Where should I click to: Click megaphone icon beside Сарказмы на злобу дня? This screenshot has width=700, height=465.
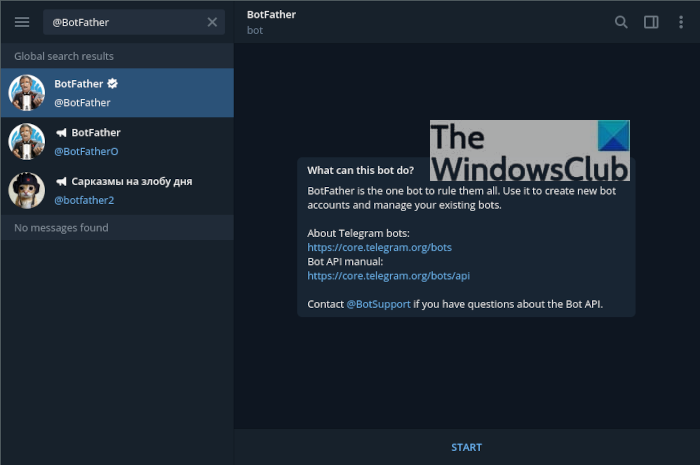[x=61, y=181]
